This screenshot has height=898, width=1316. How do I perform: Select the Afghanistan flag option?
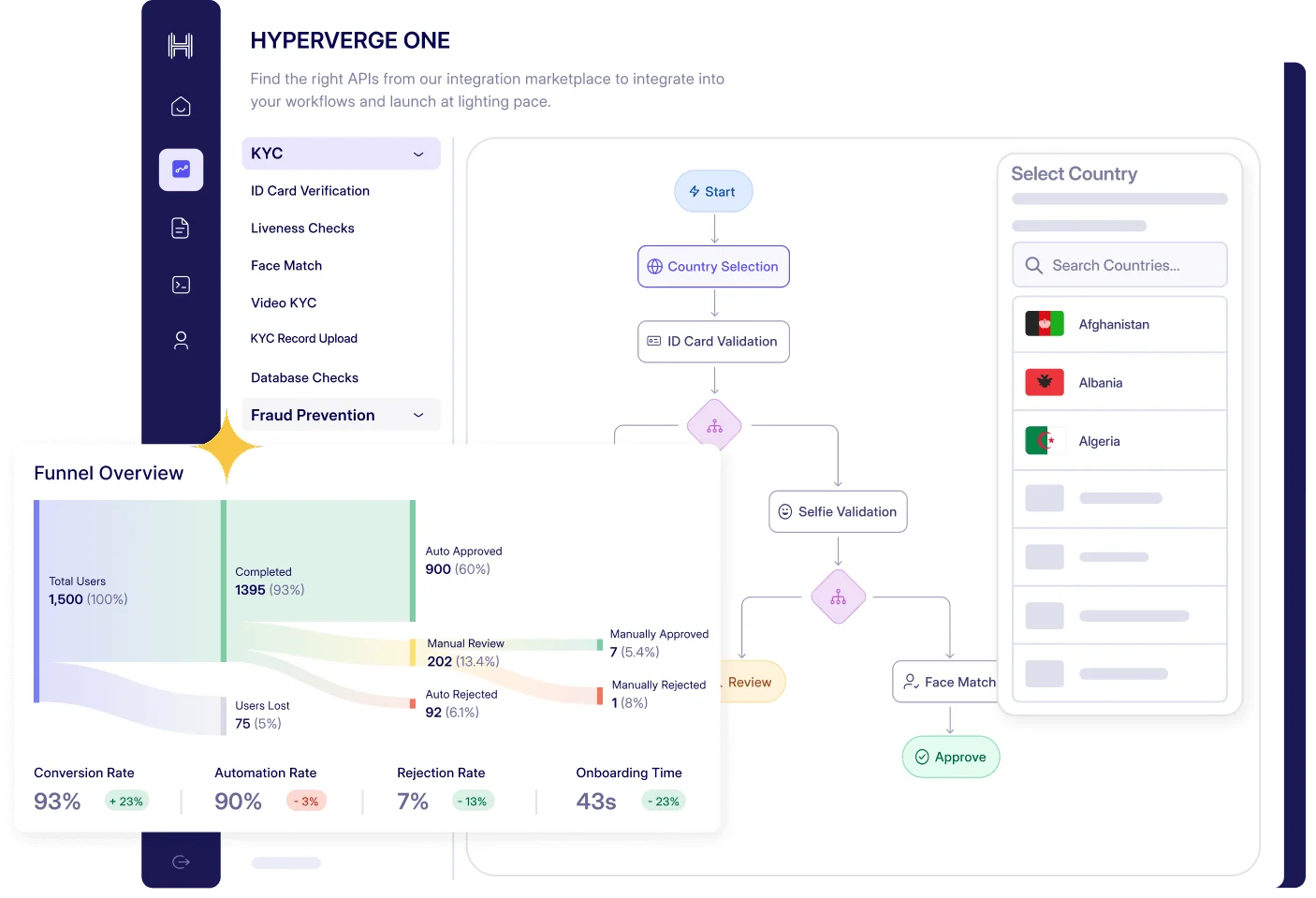pos(1044,323)
